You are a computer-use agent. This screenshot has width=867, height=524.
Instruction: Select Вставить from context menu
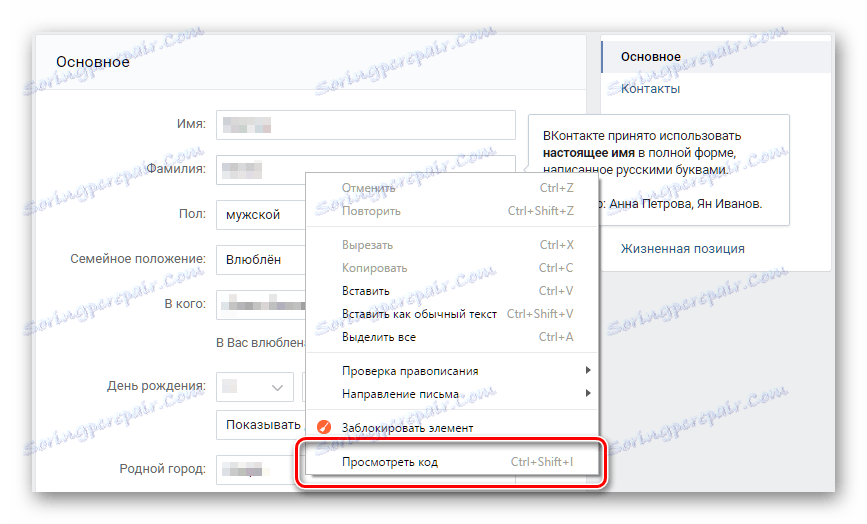pos(452,291)
